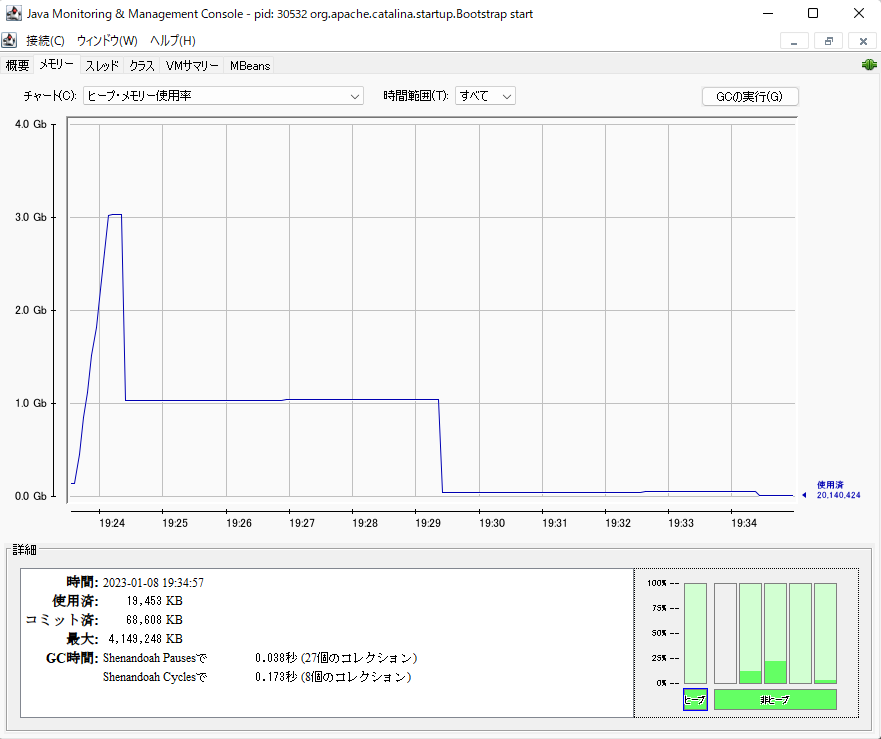Switch to the スレッド tab
Viewport: 881px width, 739px height.
coord(101,66)
